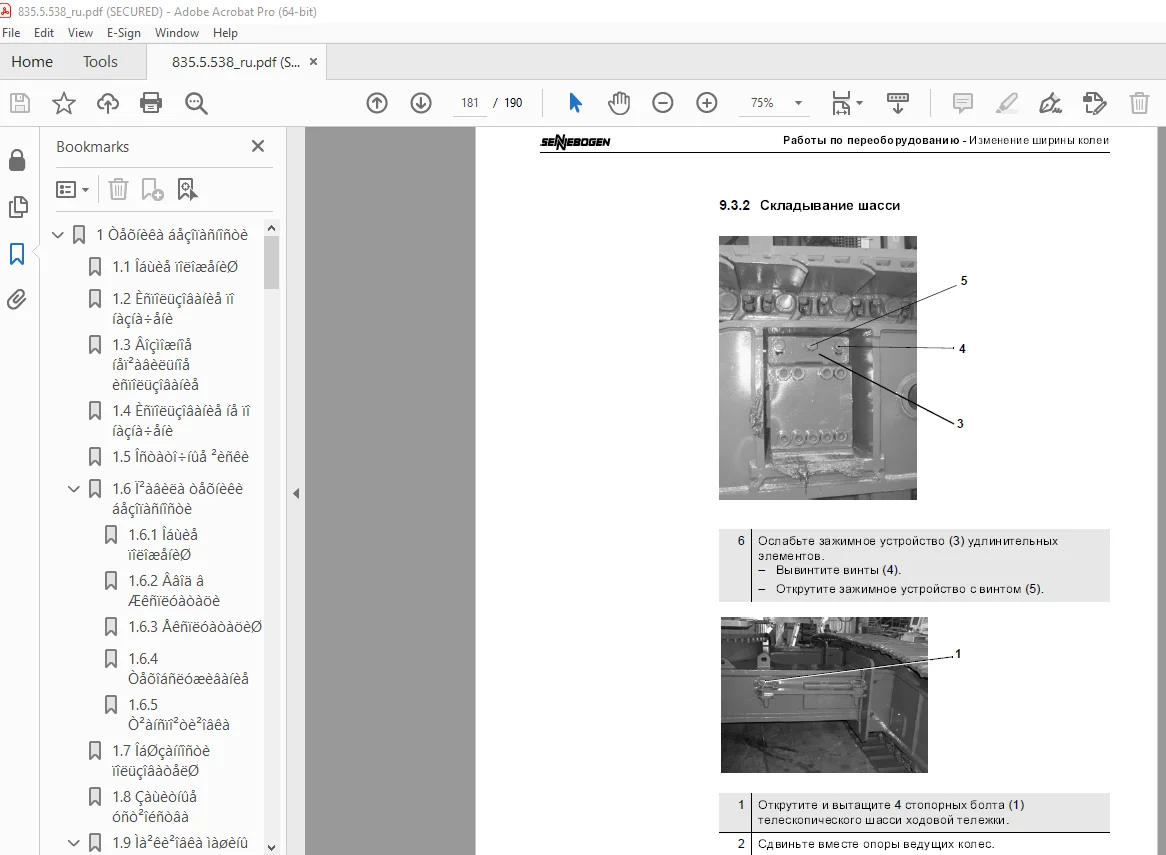Open bookmark 1.7

(x=161, y=761)
